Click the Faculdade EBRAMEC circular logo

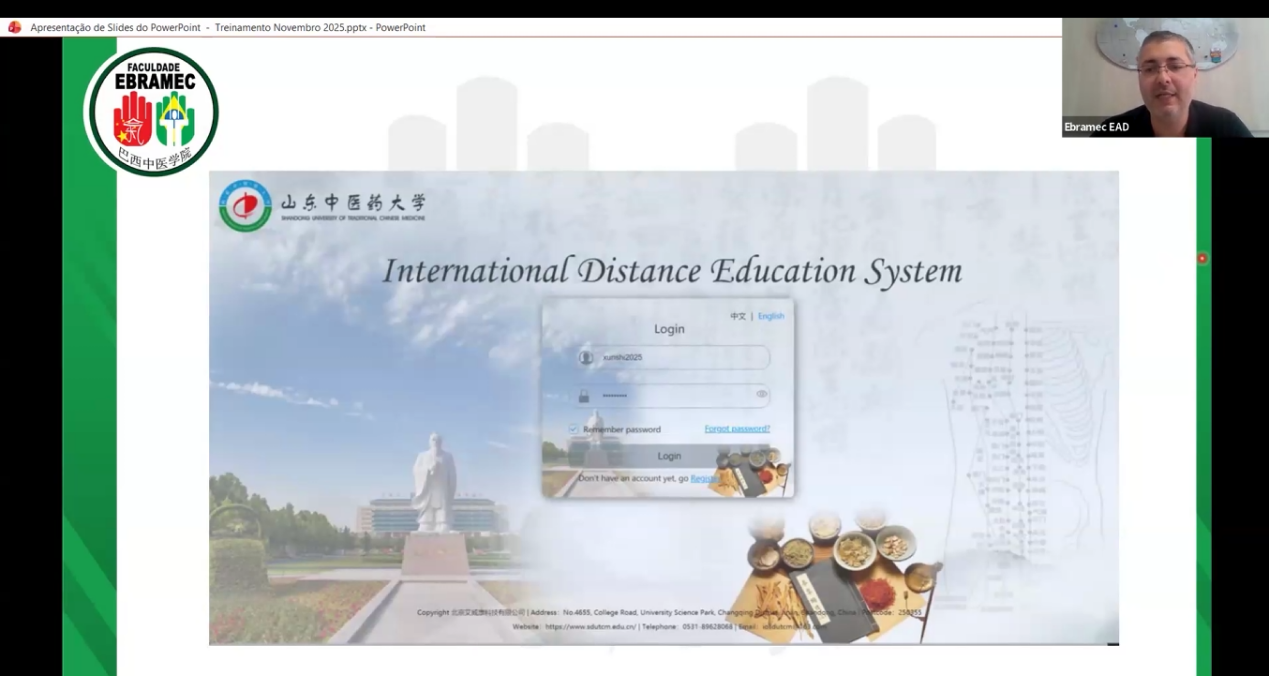pos(153,112)
